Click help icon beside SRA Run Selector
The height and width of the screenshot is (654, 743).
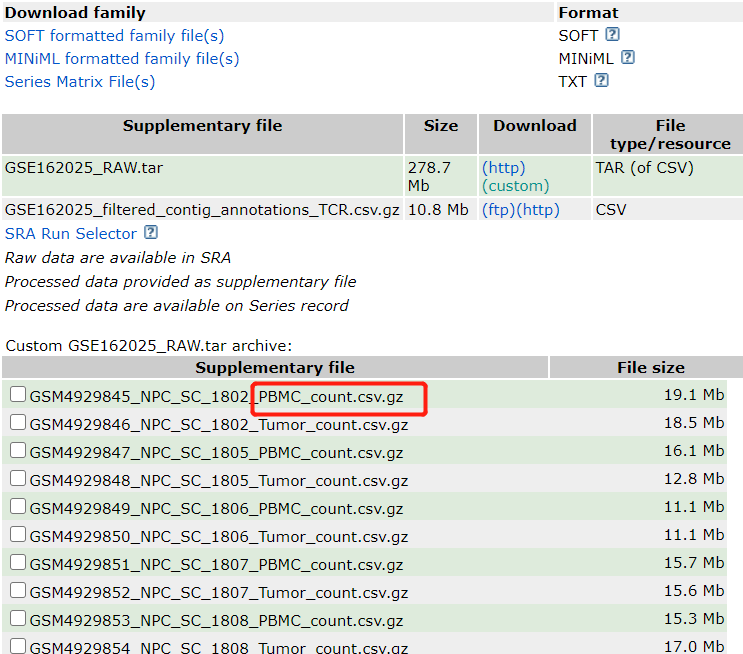tap(151, 233)
